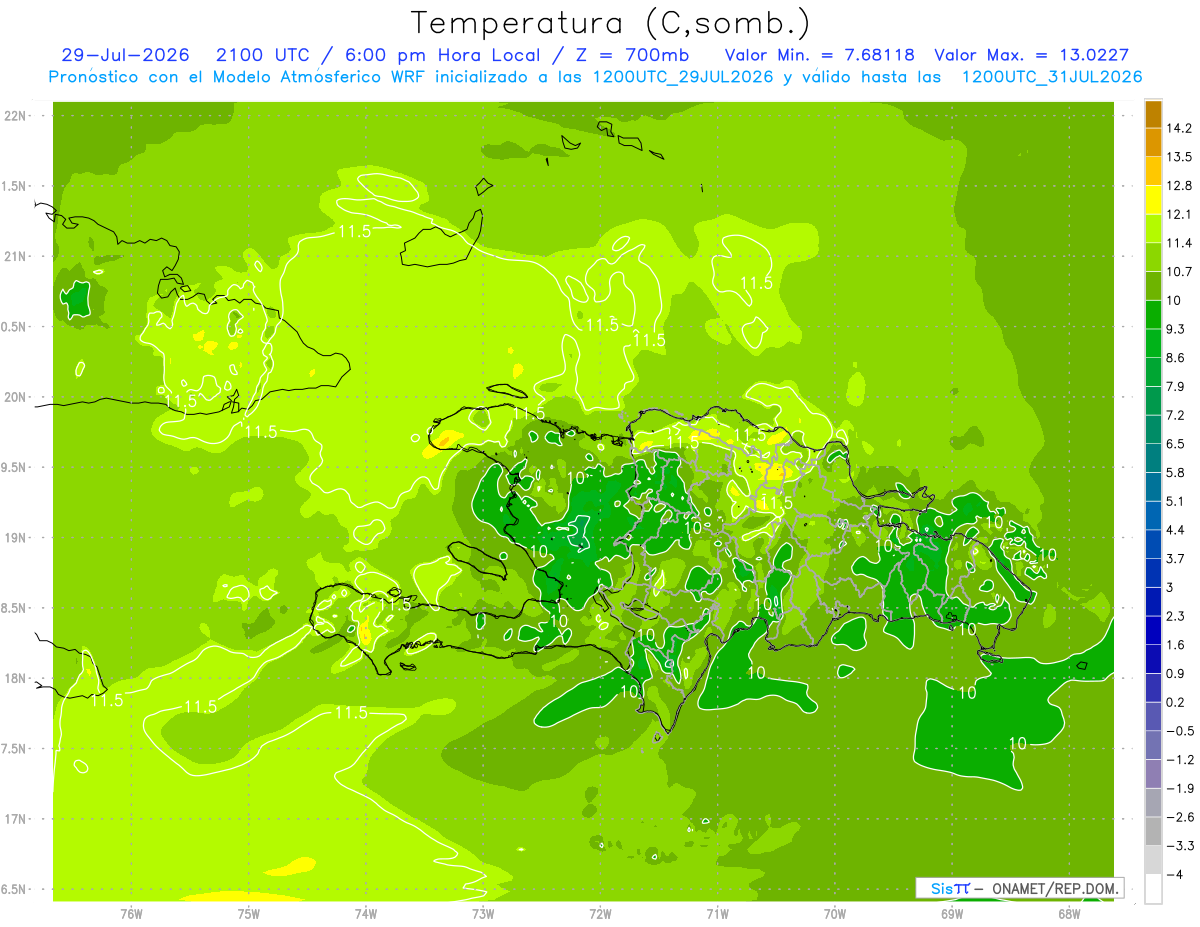This screenshot has width=1200, height=927.
Task: Click the 21N latitude axis label
Action: coord(17,256)
